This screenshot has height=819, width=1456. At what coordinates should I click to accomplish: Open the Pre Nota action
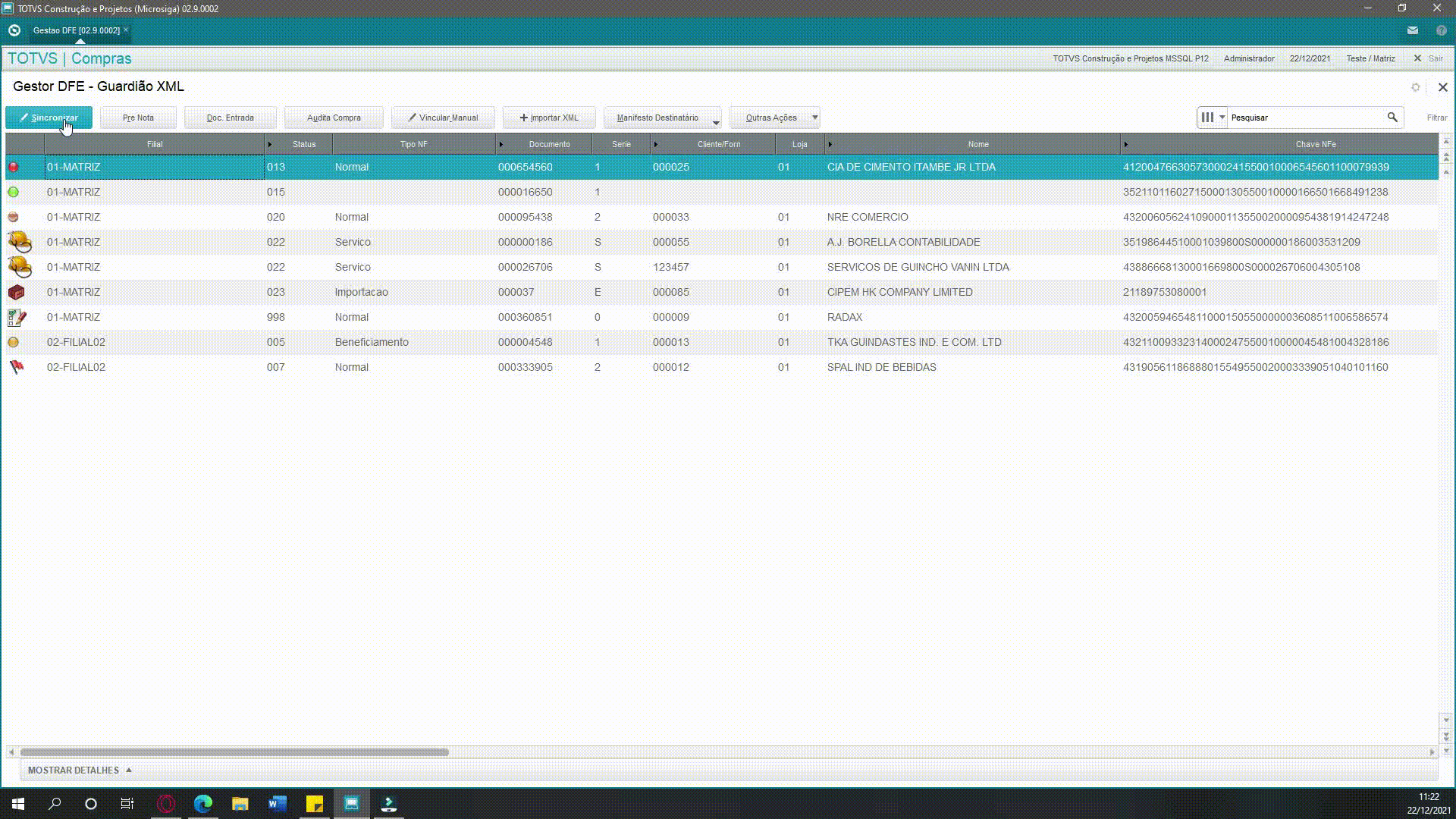pyautogui.click(x=138, y=118)
